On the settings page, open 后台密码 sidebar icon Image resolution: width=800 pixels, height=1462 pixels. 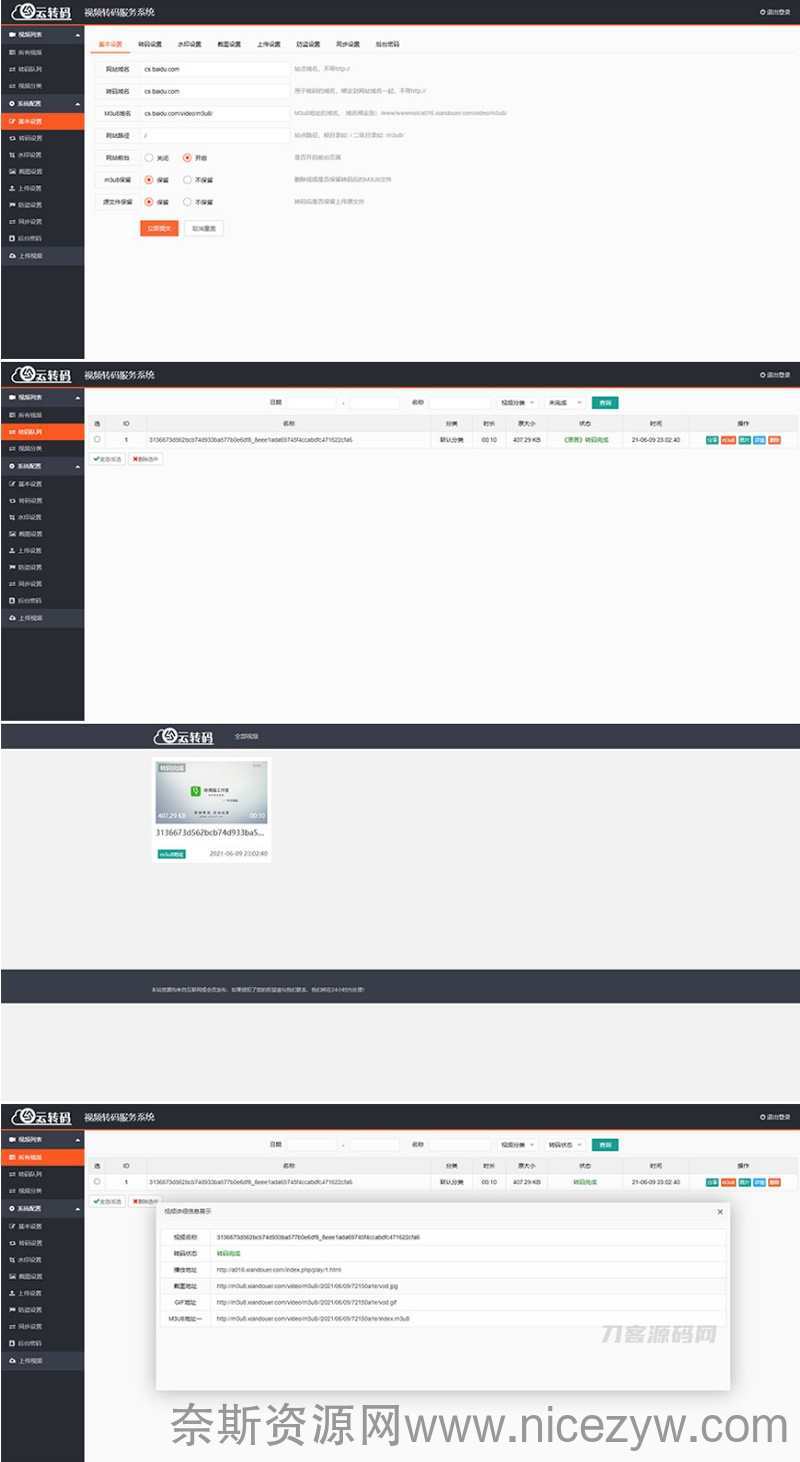click(12, 238)
